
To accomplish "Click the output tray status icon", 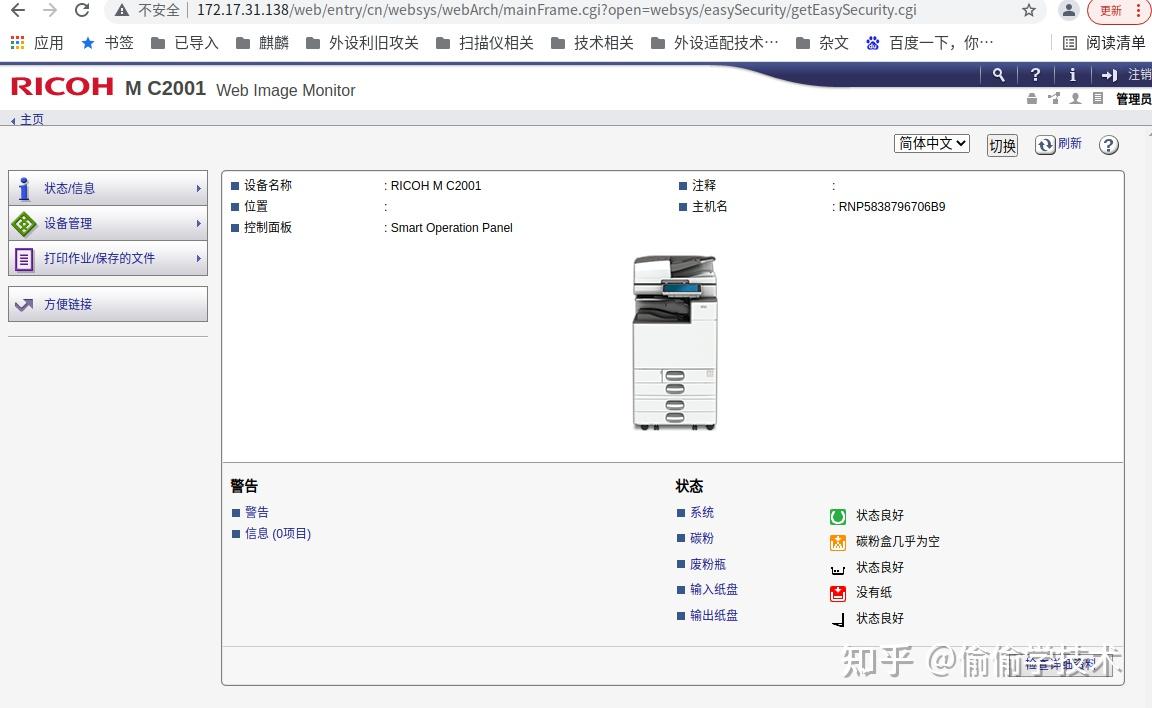I will [x=838, y=620].
